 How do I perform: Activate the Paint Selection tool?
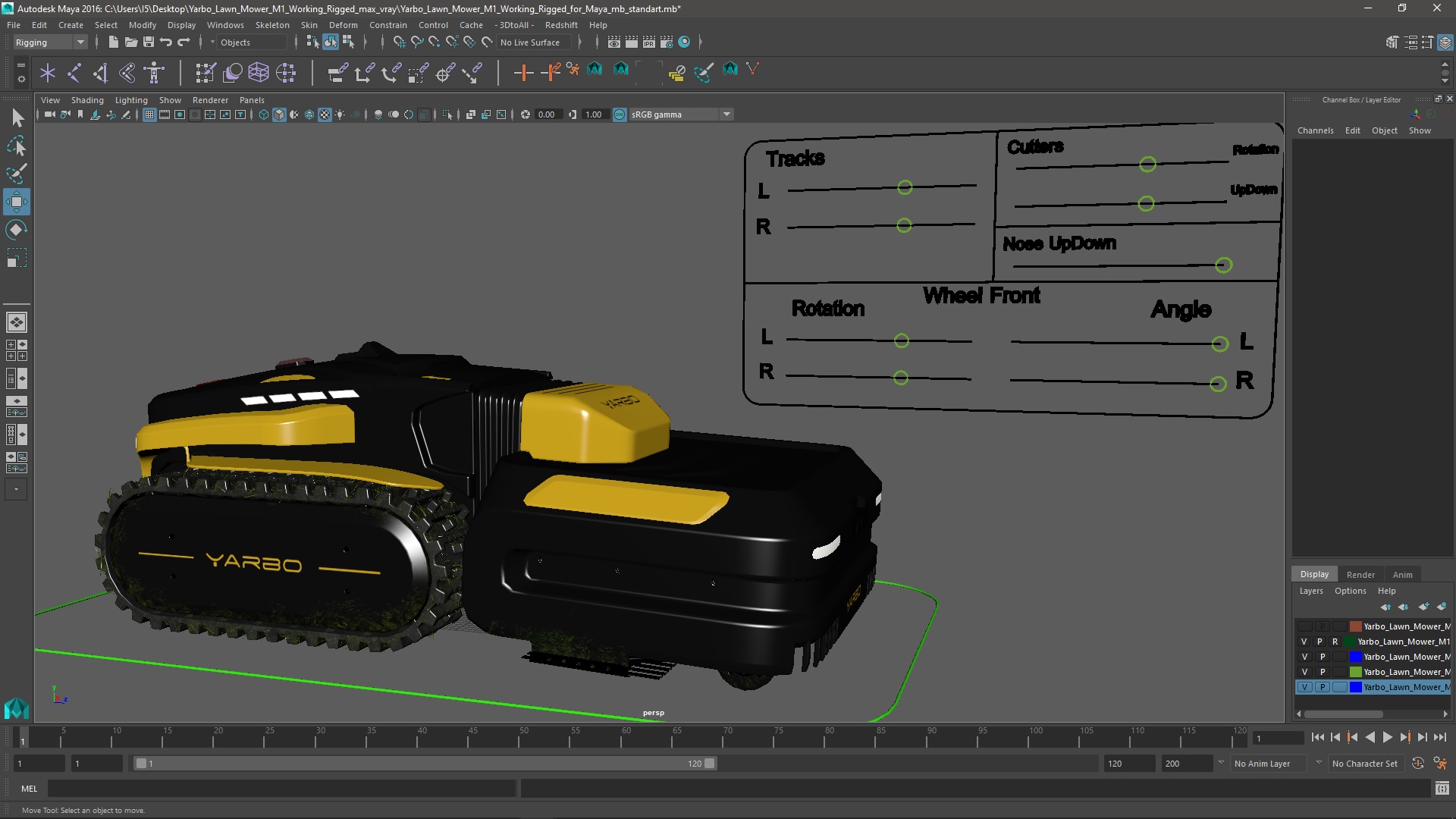tap(17, 174)
